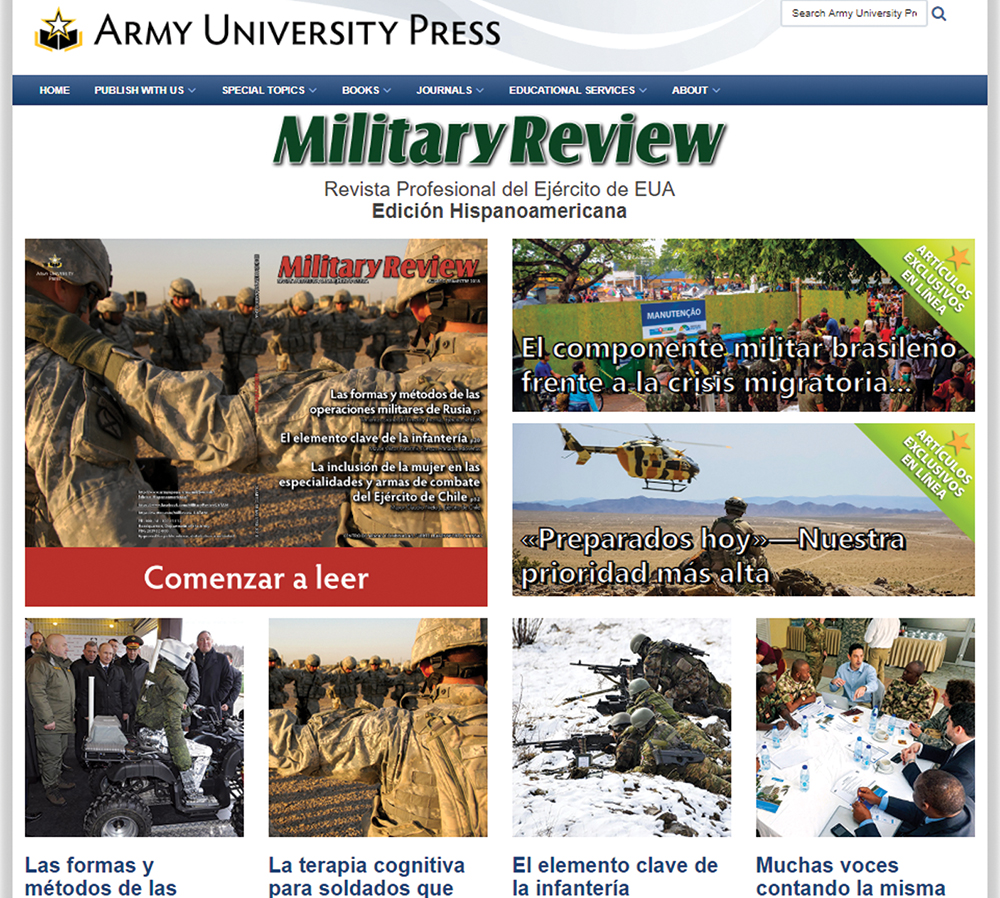The image size is (1000, 898).
Task: Click the Comenzar a leer button
Action: (256, 577)
